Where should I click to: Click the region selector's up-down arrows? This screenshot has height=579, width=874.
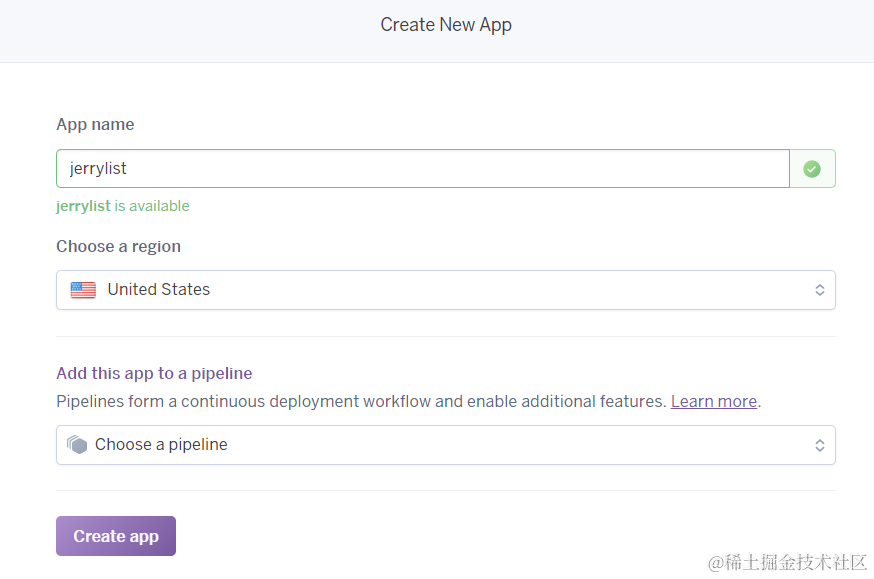(819, 290)
